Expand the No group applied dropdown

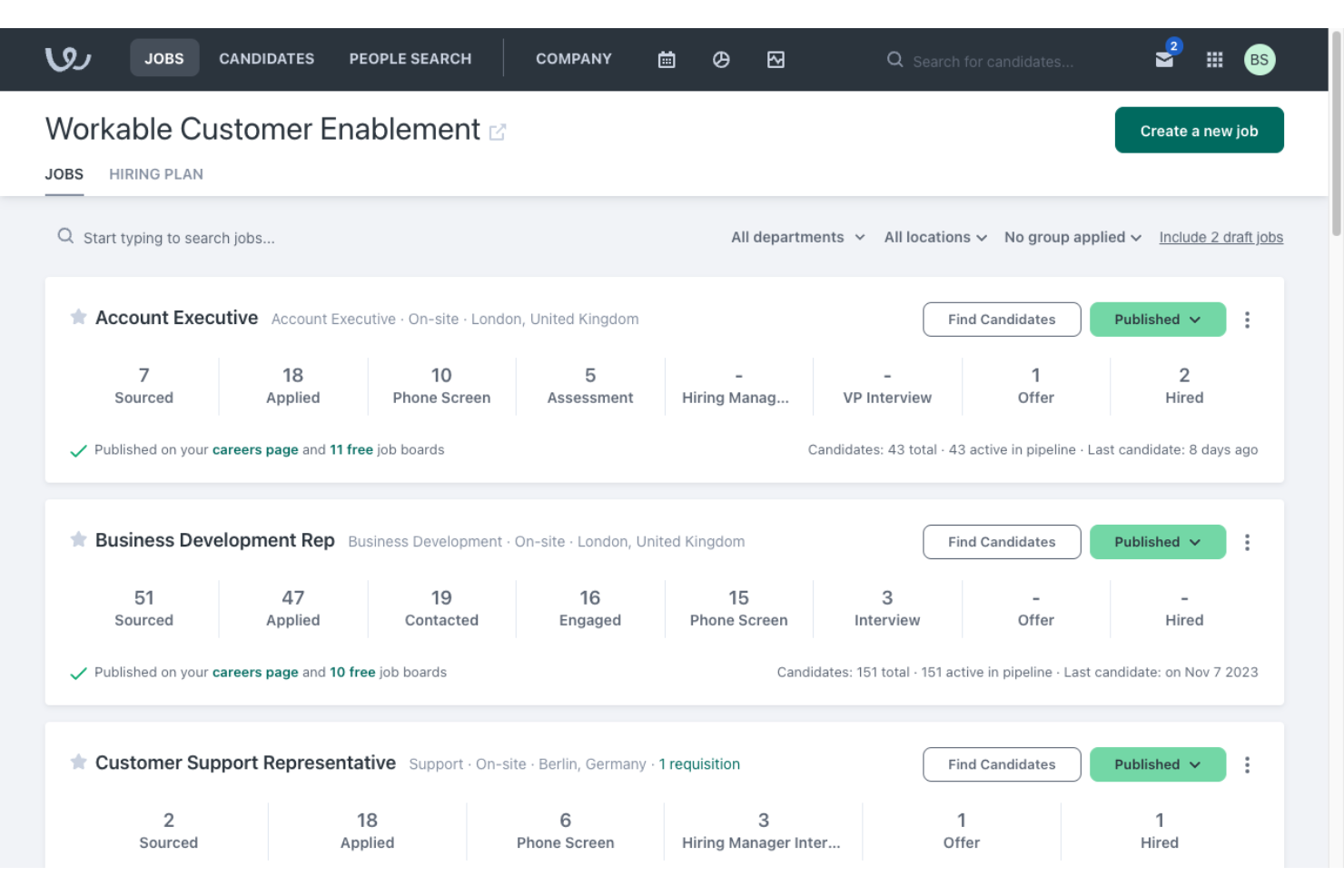[1072, 237]
